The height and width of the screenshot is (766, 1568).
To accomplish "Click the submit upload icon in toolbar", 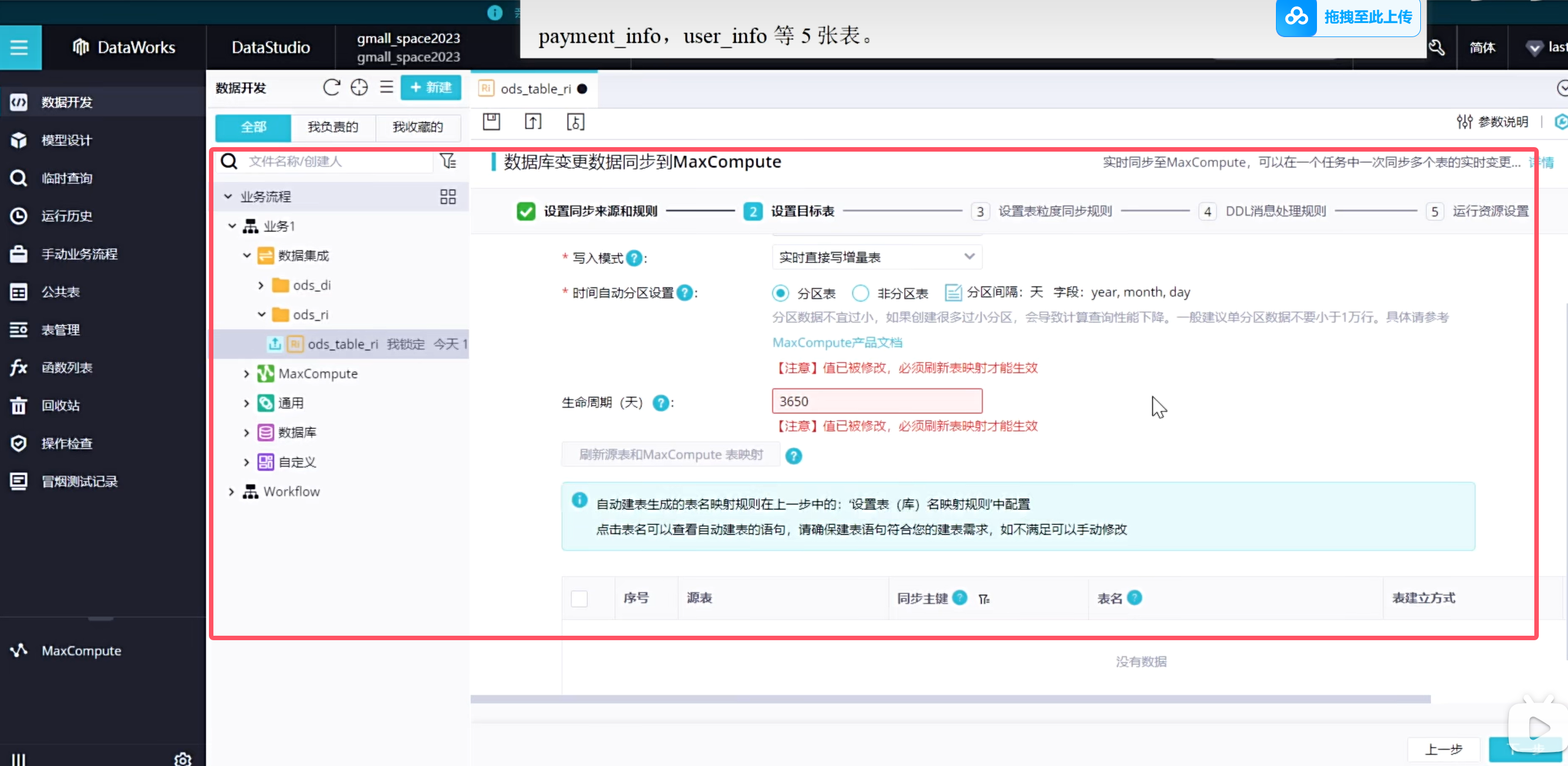I will [532, 122].
